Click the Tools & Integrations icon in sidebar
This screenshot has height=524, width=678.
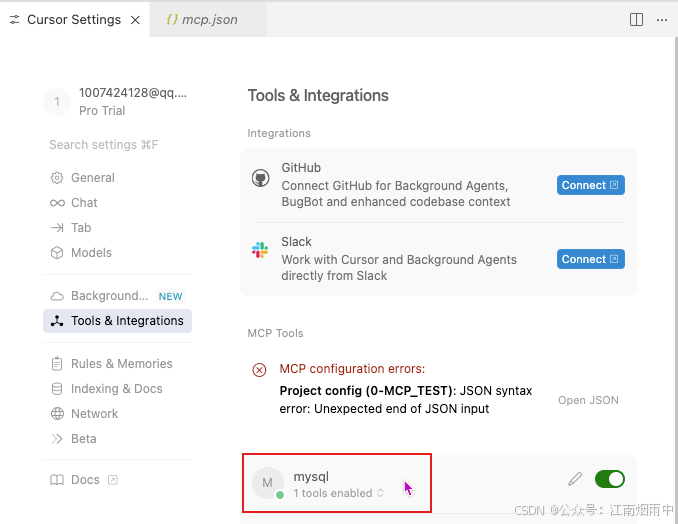point(57,321)
